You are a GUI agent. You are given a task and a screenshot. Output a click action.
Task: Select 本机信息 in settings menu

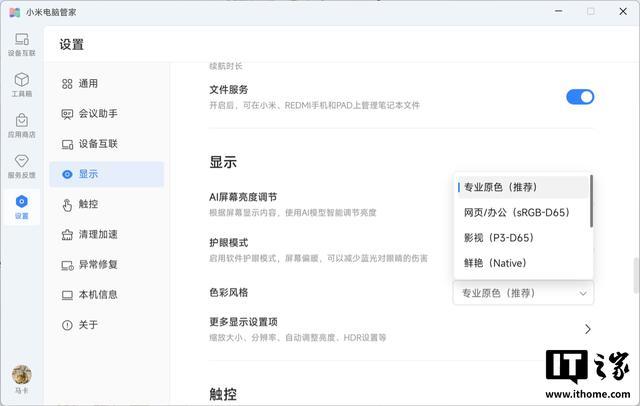107,295
